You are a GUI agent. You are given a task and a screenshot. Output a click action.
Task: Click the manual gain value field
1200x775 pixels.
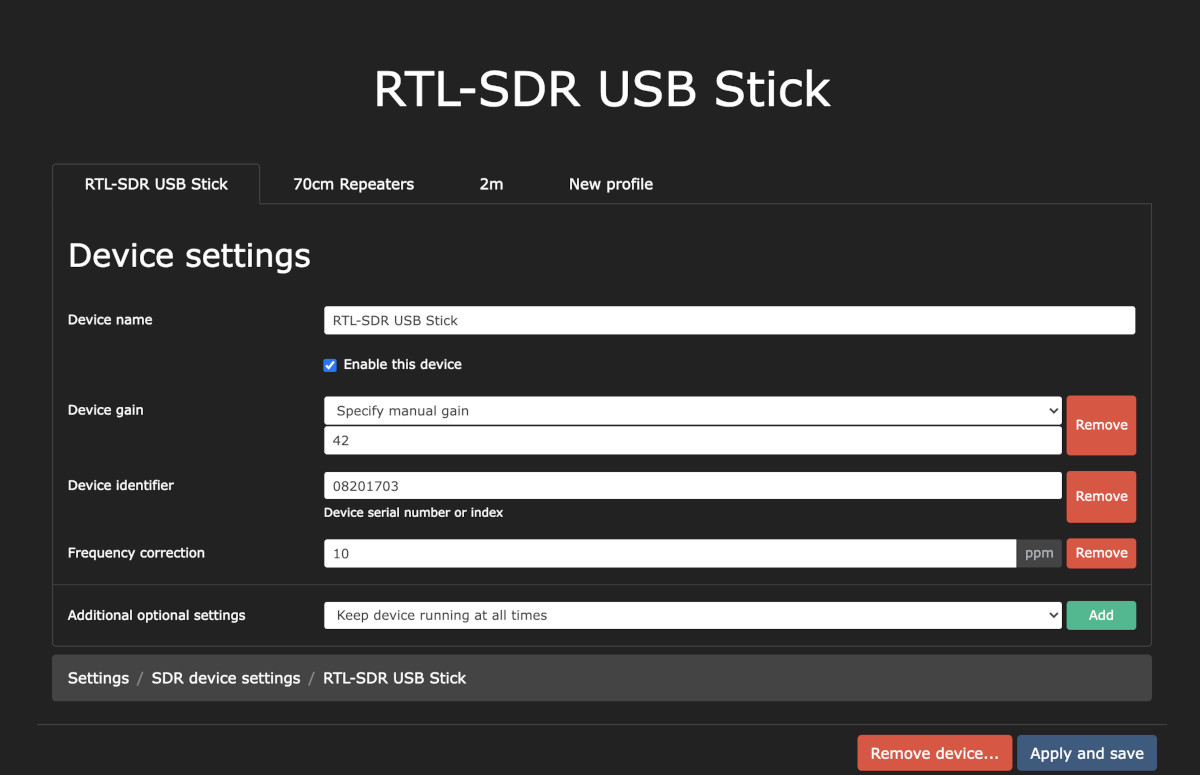(692, 440)
